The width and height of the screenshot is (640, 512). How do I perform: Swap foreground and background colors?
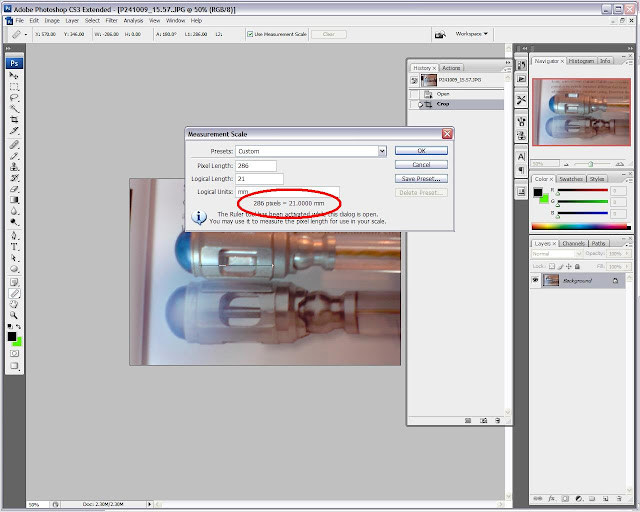point(18,327)
